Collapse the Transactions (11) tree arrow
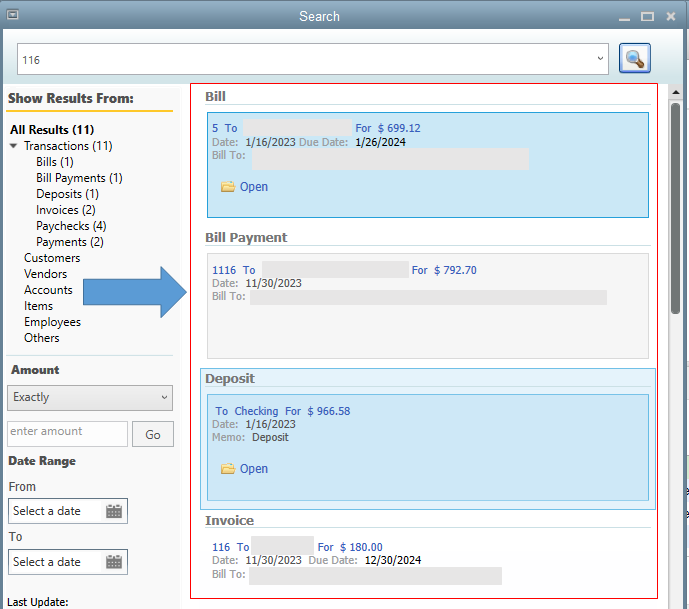The height and width of the screenshot is (609, 689). [x=14, y=145]
